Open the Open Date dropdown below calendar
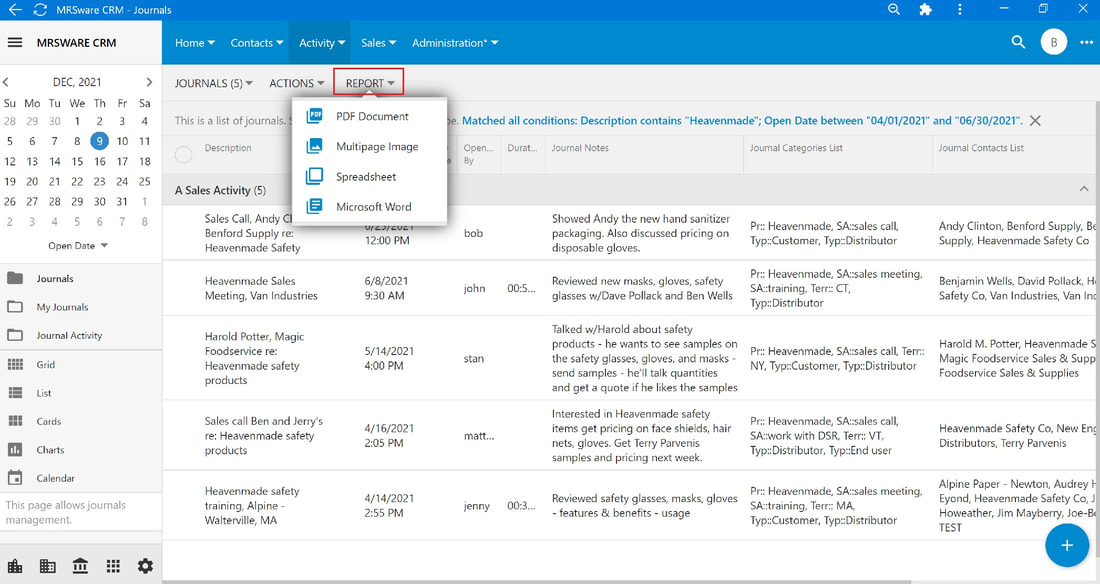 coord(78,246)
